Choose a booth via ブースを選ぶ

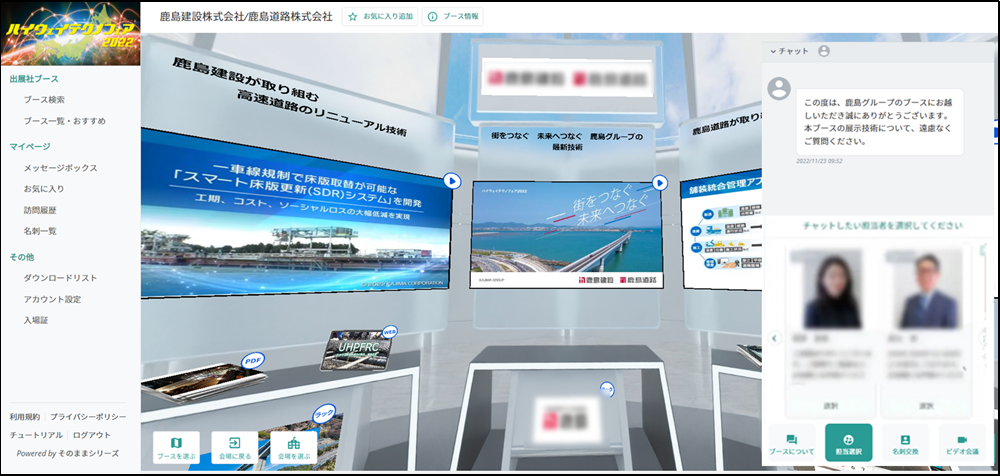[176, 448]
